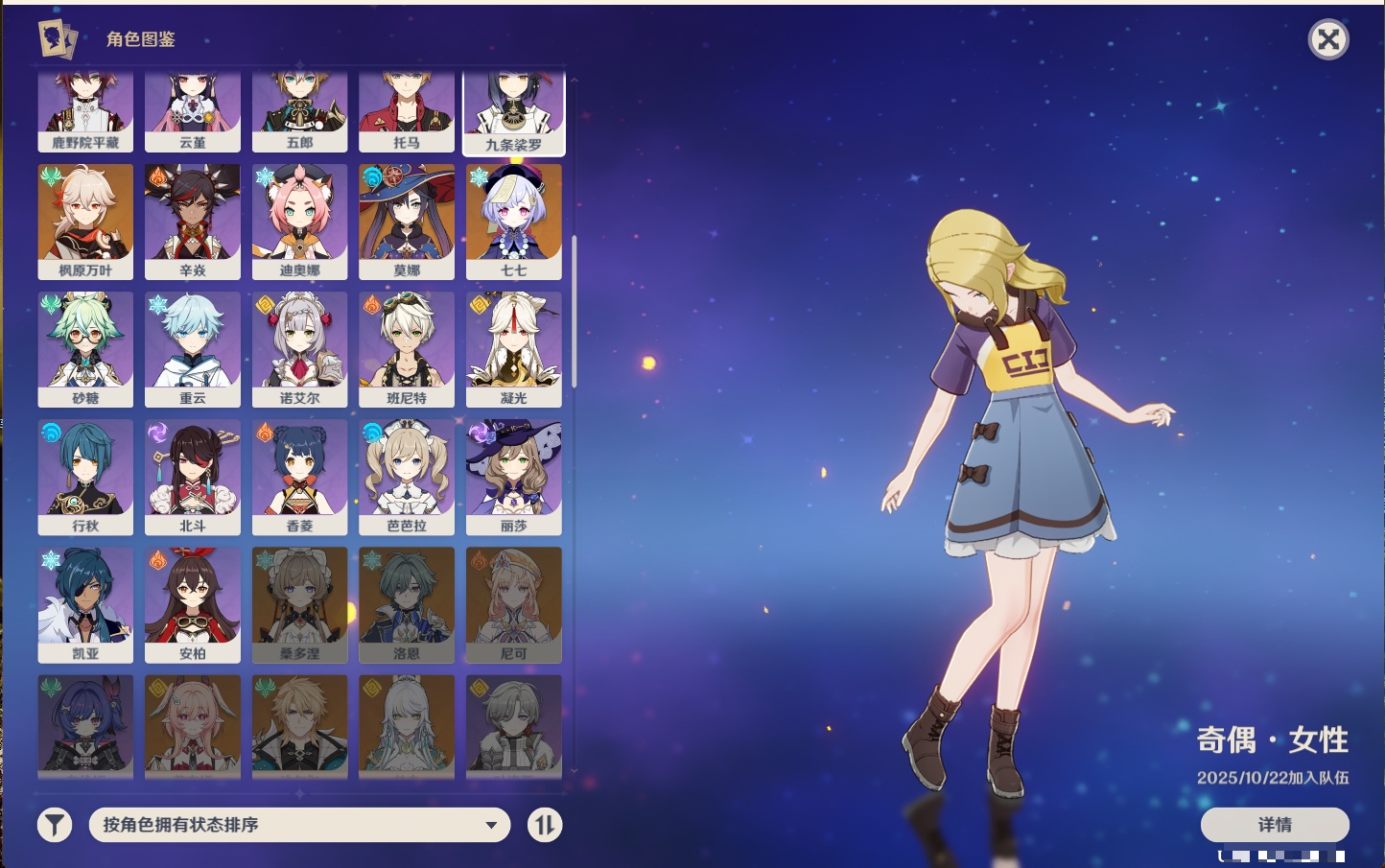Pick the 七七 character card

click(514, 222)
